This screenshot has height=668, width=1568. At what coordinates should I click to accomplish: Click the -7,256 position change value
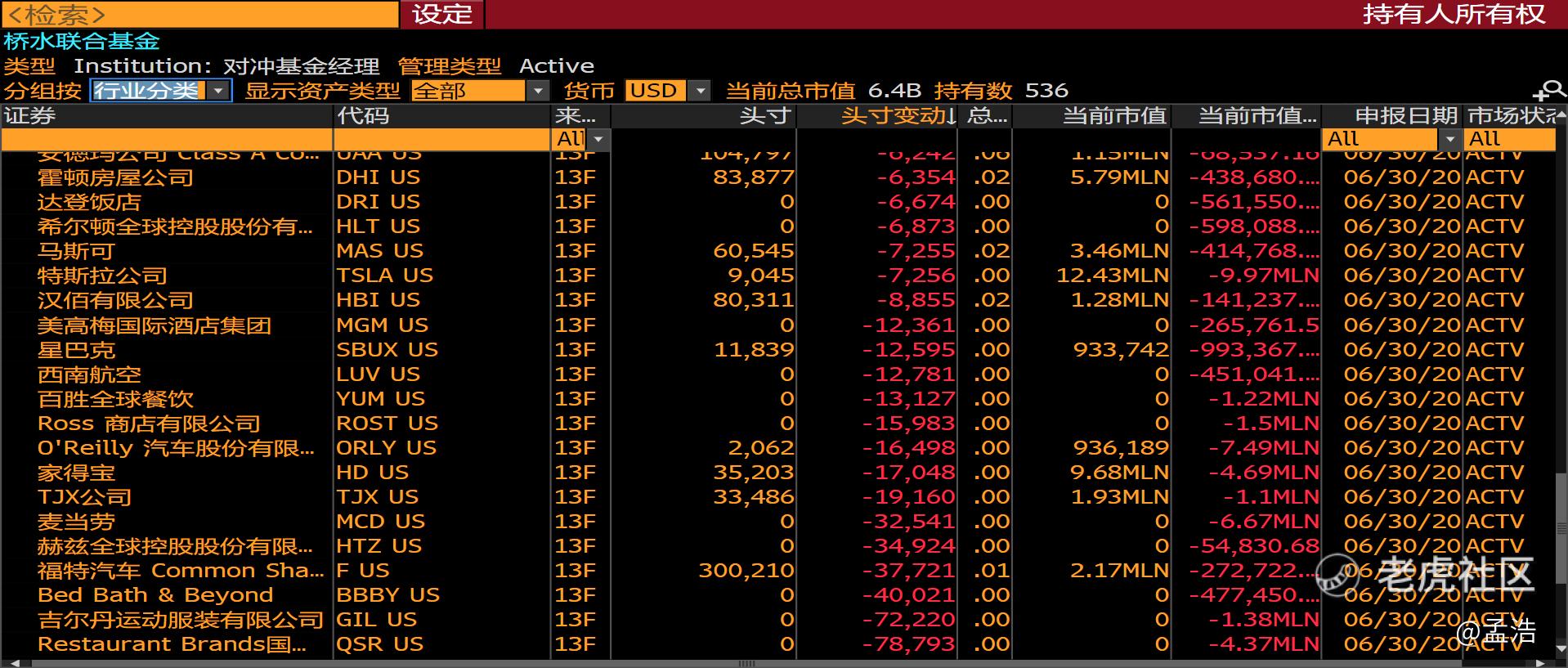(x=916, y=276)
